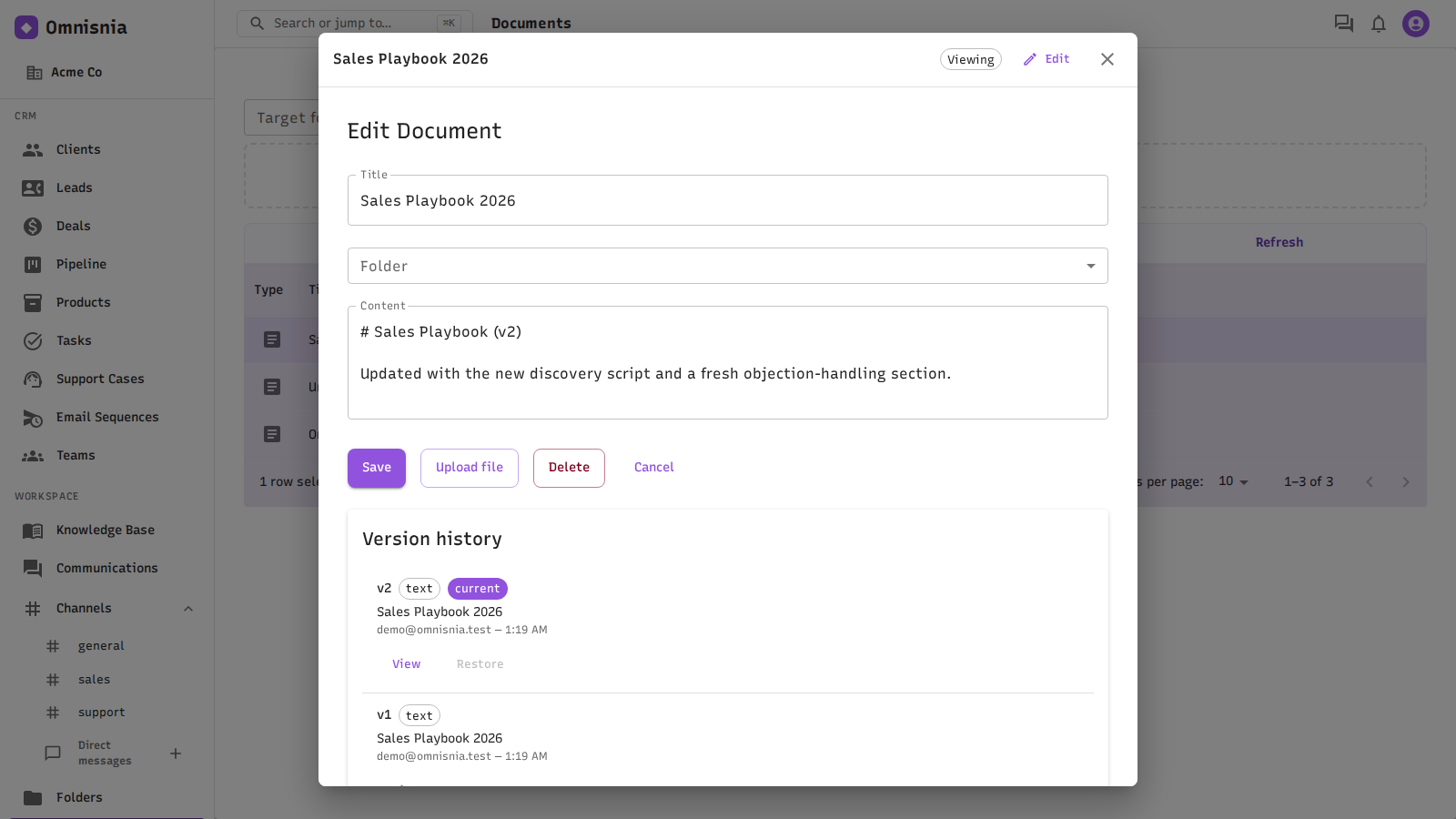Refresh the documents list
Screen dimensions: 1456x819
coord(1279,242)
